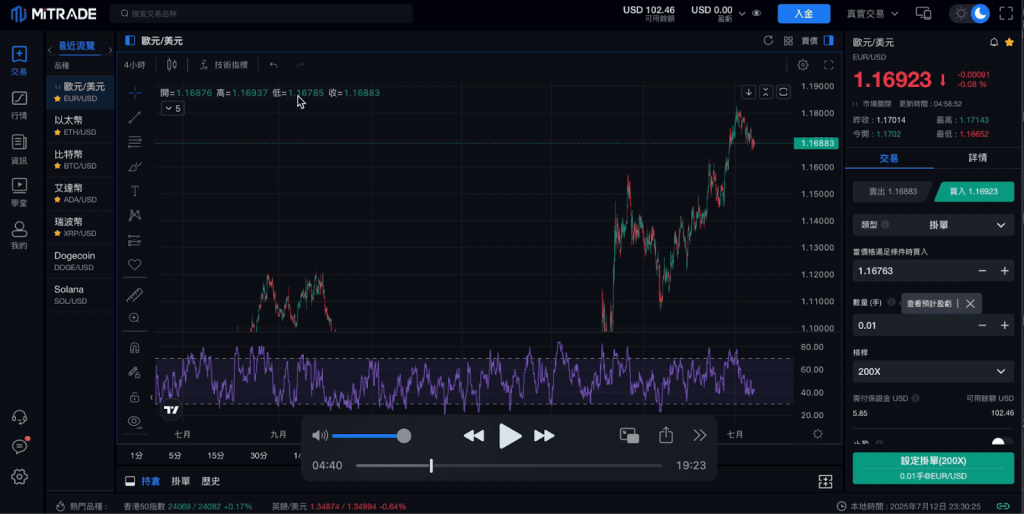Toggle balance visibility eye icon
The width and height of the screenshot is (1024, 514).
point(756,13)
